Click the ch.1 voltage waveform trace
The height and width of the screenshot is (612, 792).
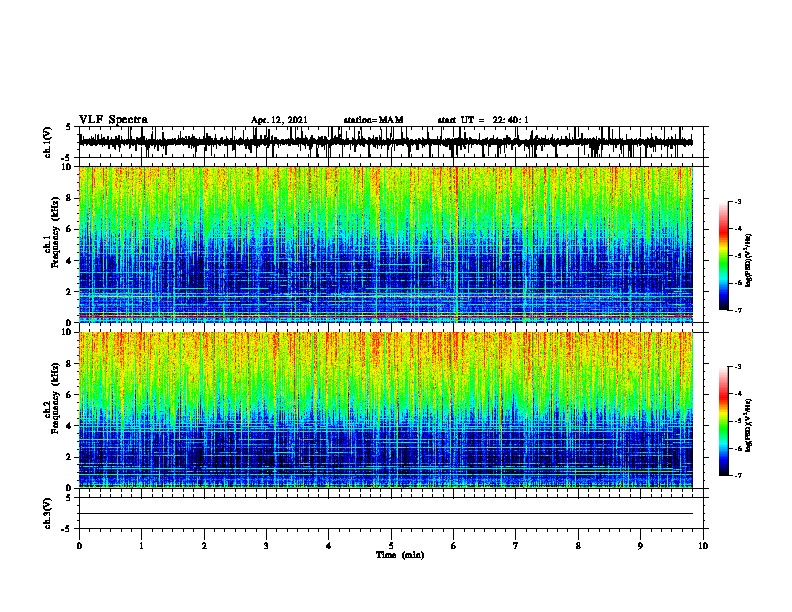point(385,142)
